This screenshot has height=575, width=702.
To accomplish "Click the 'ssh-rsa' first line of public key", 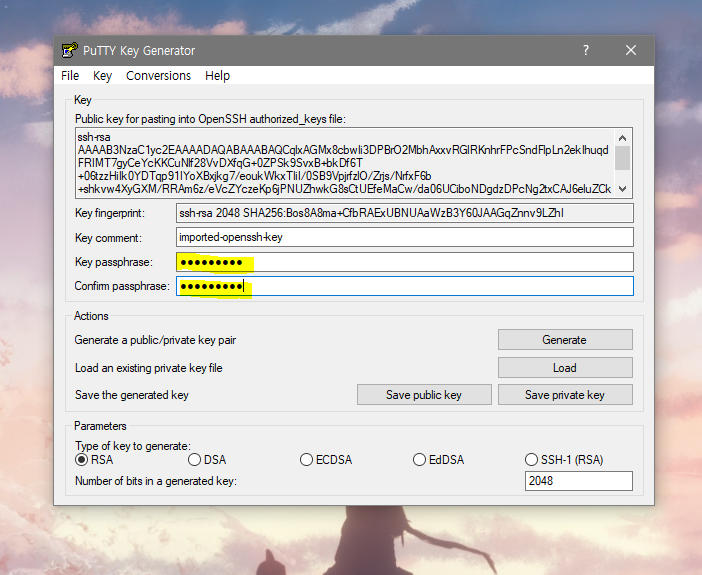I will coord(94,137).
